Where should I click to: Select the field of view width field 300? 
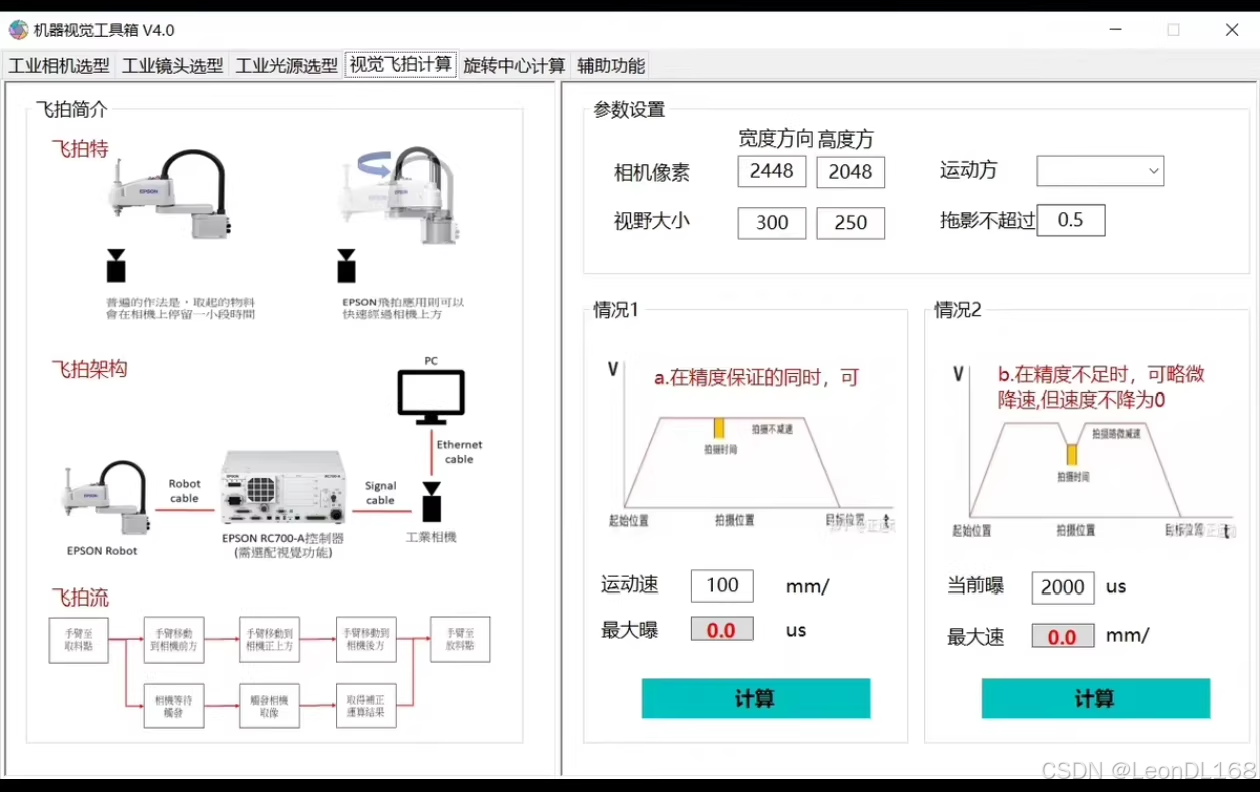coord(771,222)
